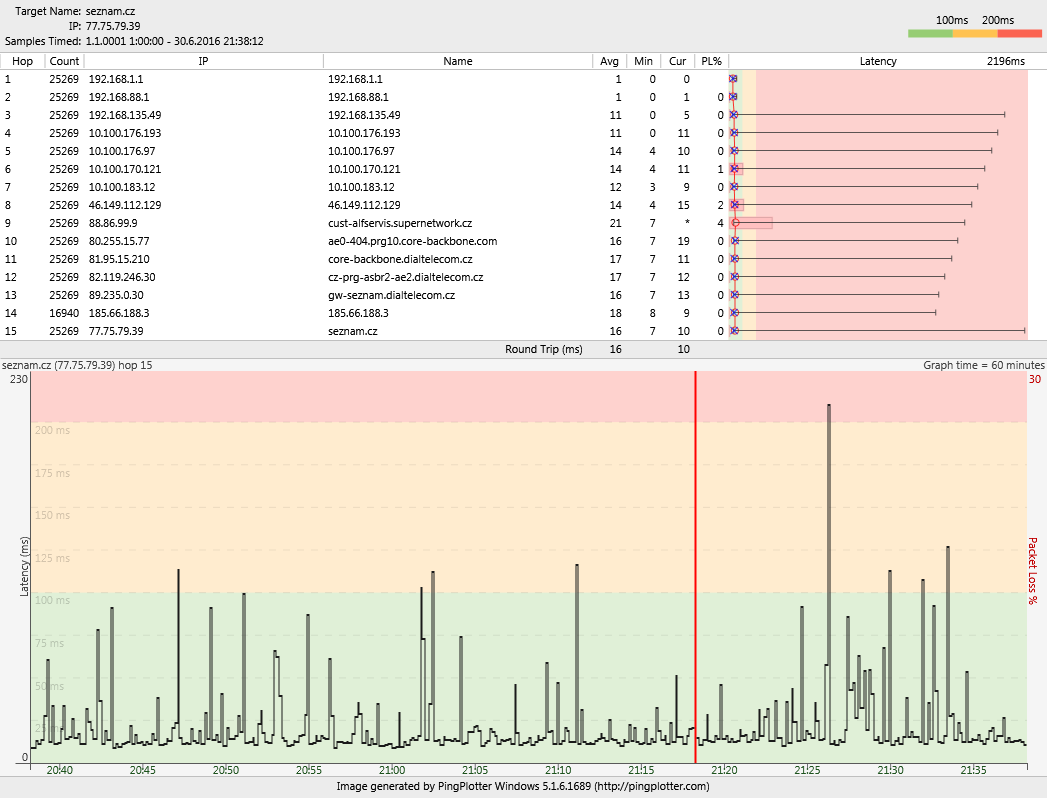1047x798 pixels.
Task: Click the PL% column header
Action: click(x=711, y=61)
